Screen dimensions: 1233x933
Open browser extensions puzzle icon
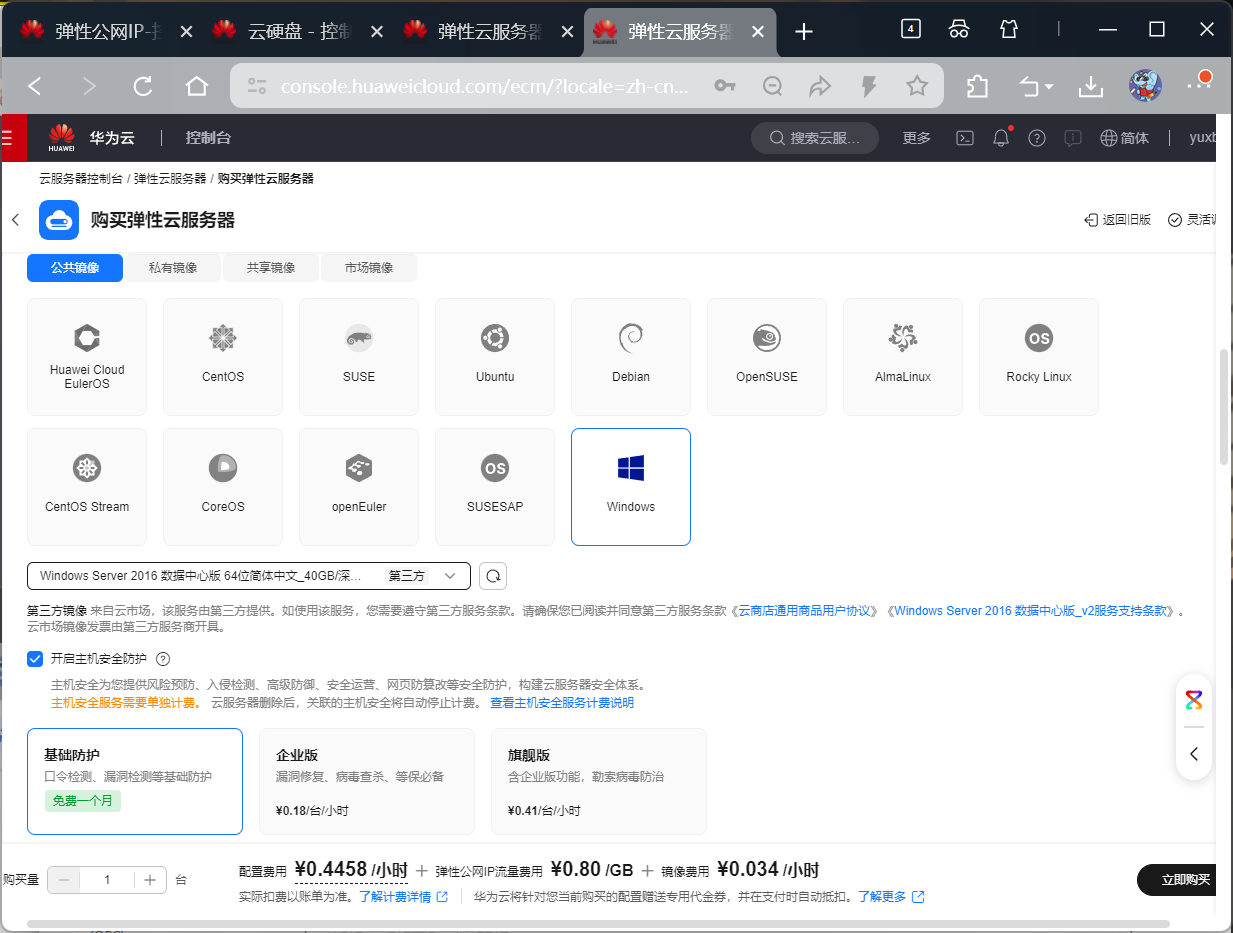pyautogui.click(x=977, y=86)
